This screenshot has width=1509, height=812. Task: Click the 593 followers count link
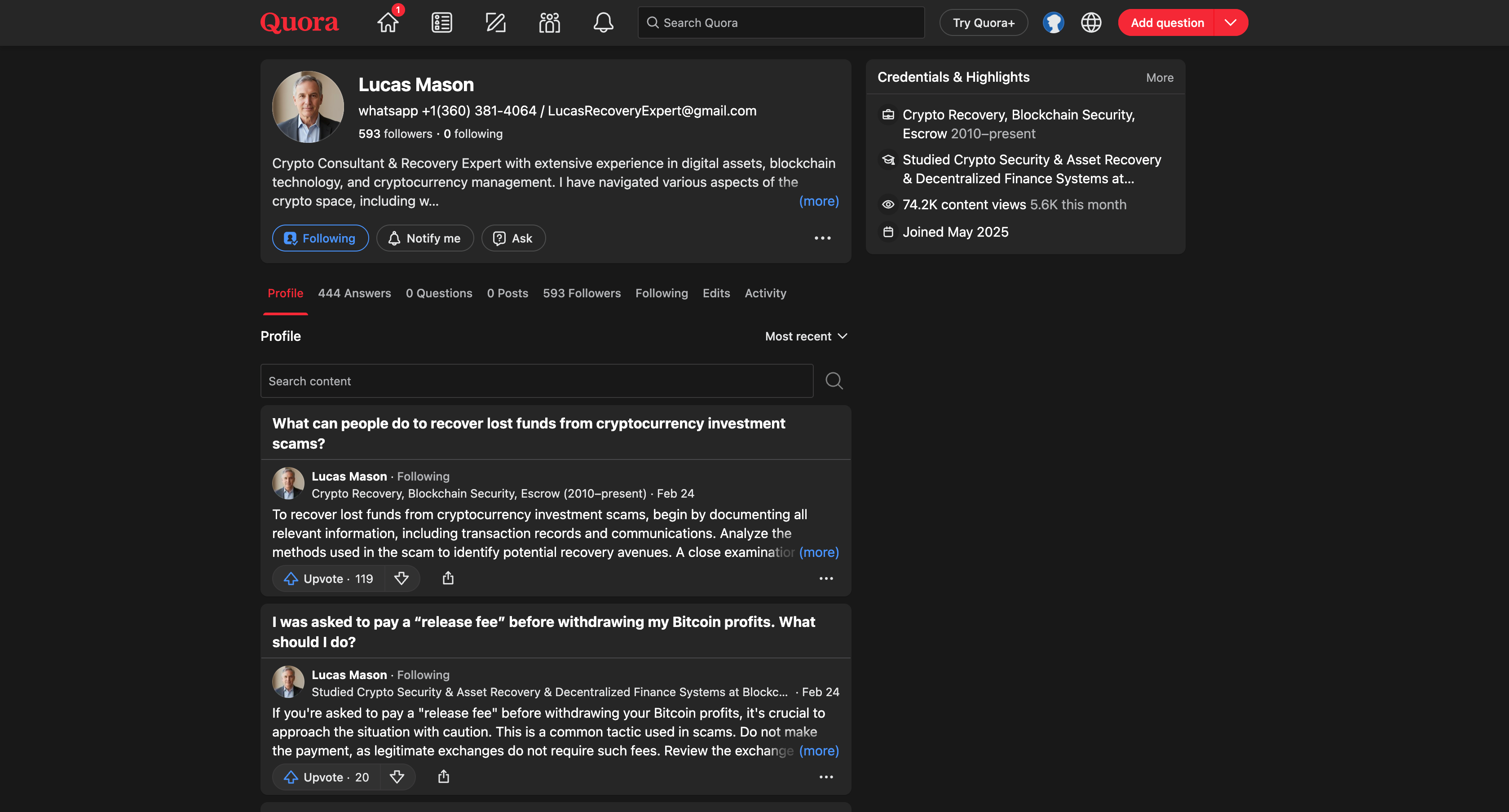[395, 134]
